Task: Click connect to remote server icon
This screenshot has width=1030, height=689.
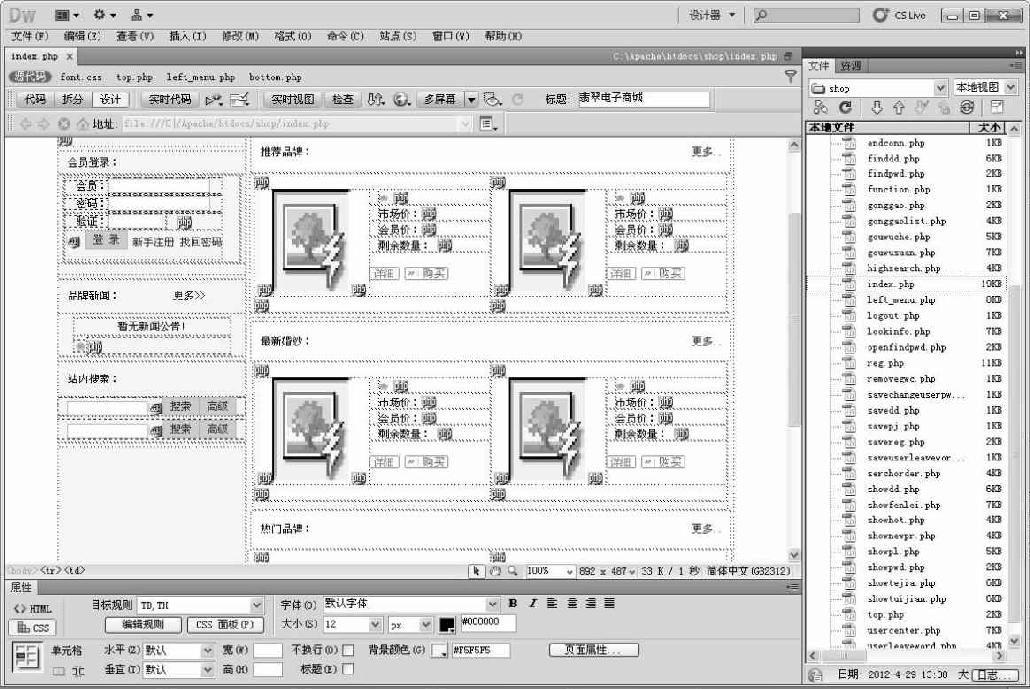Action: click(x=820, y=107)
